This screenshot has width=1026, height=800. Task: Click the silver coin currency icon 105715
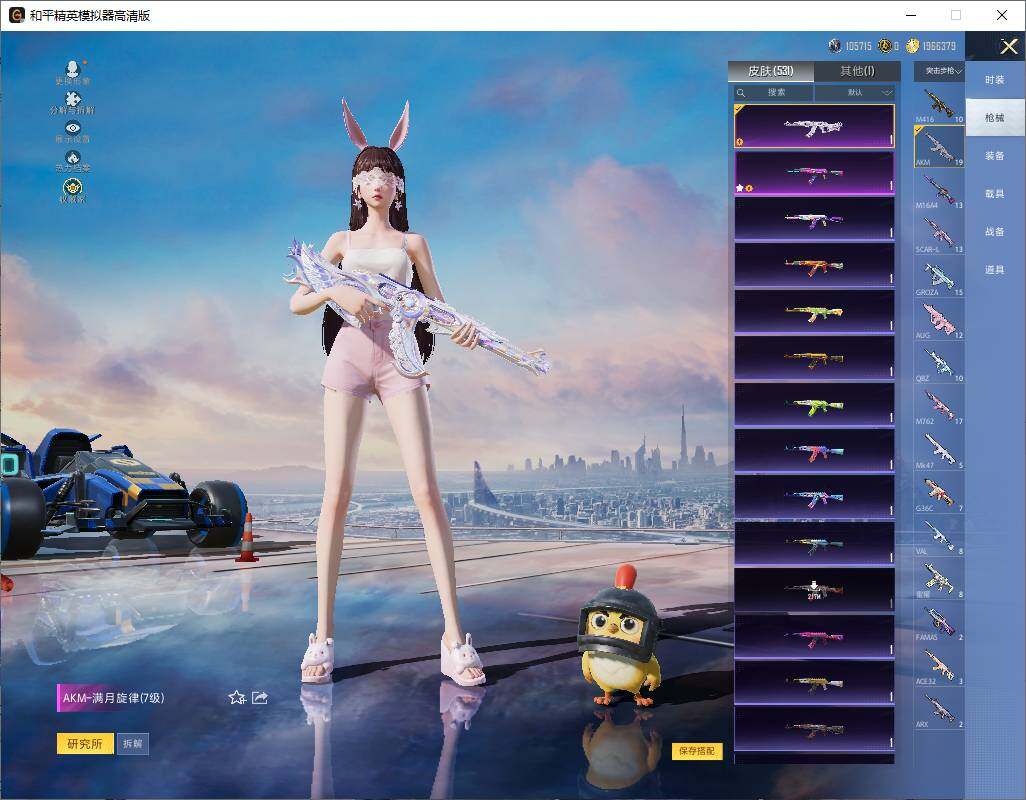coord(835,46)
